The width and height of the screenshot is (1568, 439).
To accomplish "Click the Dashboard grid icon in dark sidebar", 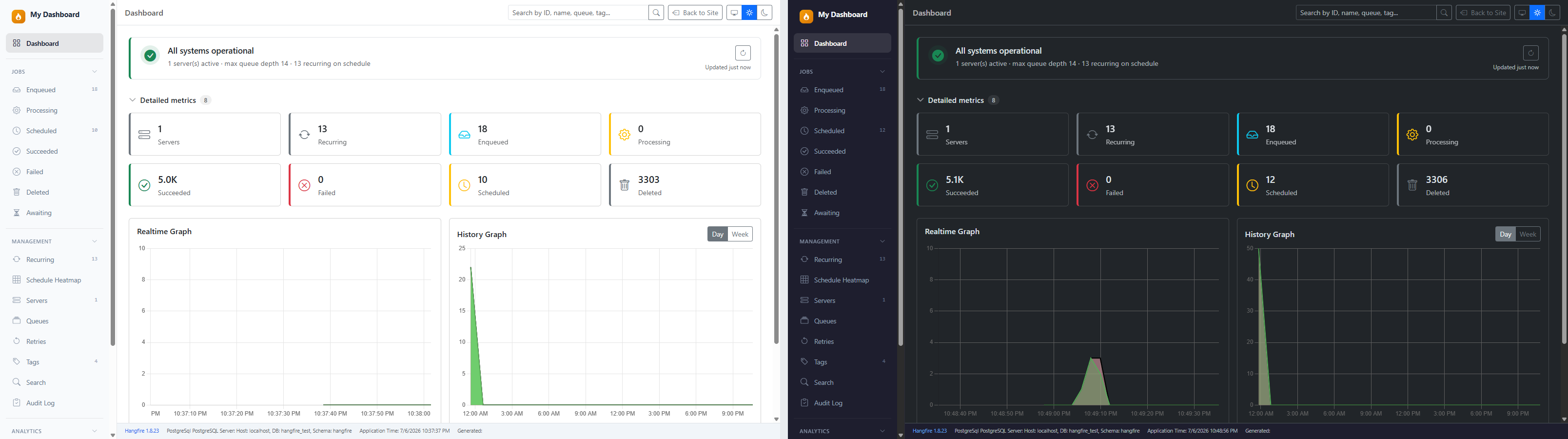I will 804,43.
